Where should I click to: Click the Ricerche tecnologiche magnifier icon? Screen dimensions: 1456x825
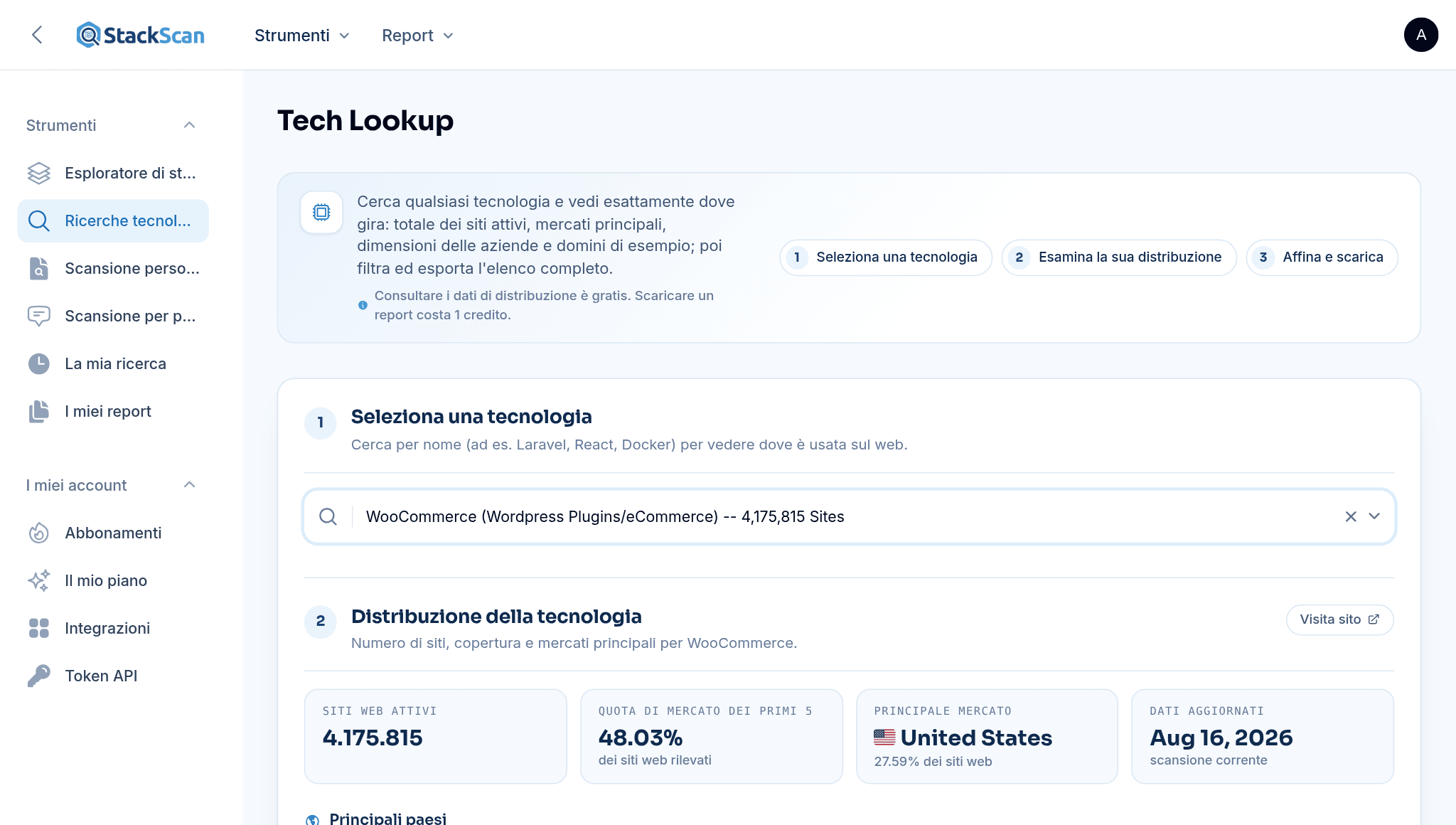[38, 220]
